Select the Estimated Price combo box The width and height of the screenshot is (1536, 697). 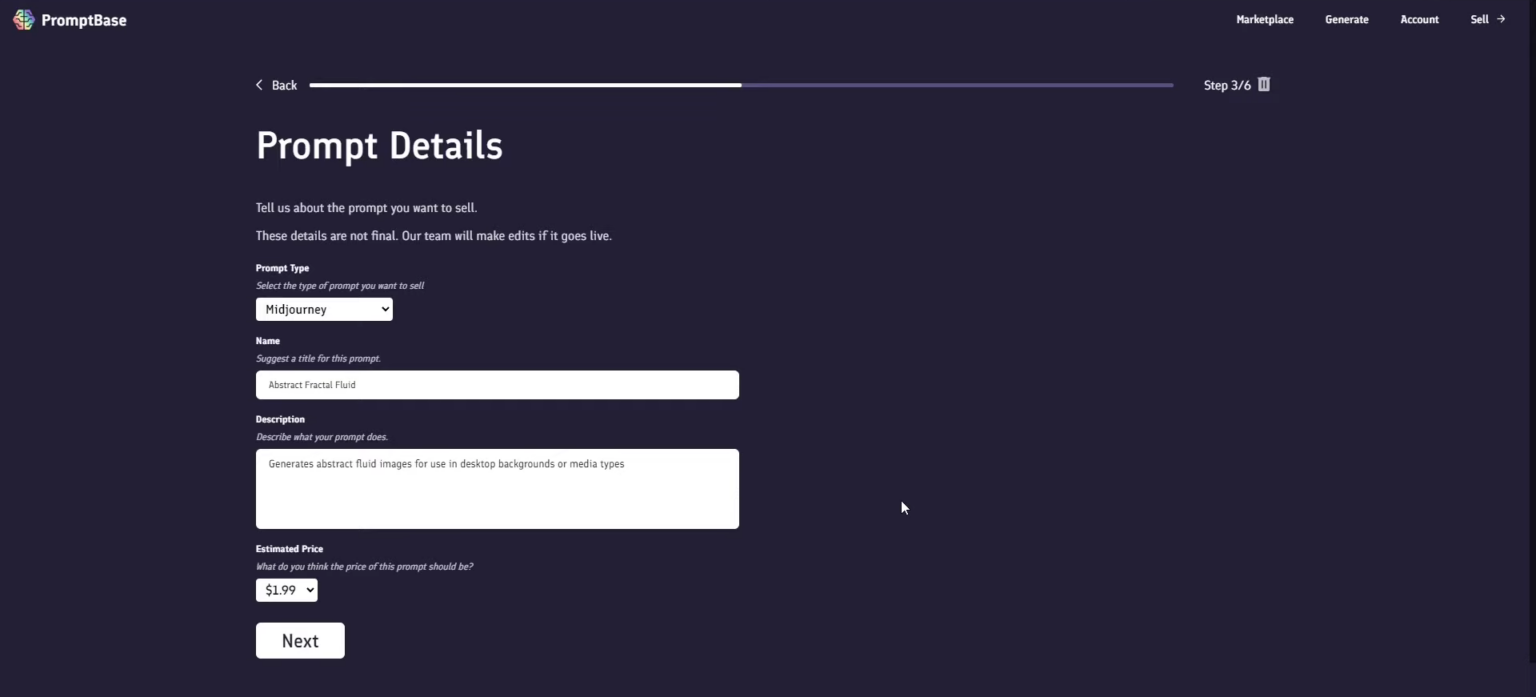pyautogui.click(x=286, y=590)
